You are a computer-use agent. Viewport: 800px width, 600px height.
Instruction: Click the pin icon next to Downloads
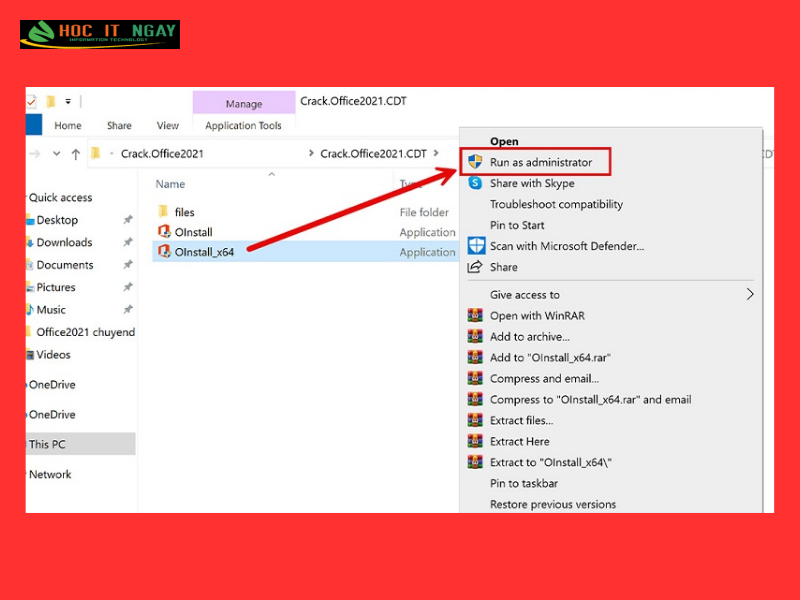point(128,242)
